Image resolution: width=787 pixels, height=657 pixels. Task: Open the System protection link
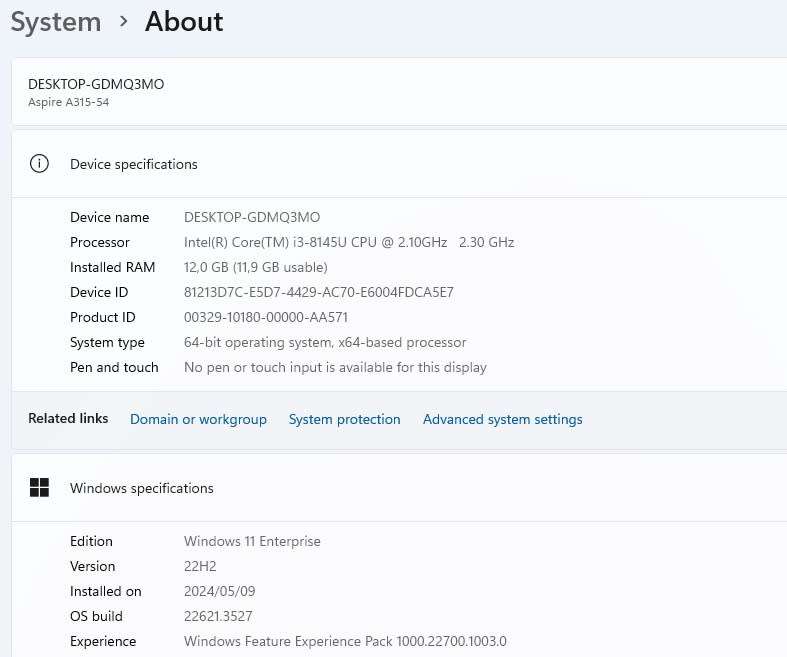[344, 419]
